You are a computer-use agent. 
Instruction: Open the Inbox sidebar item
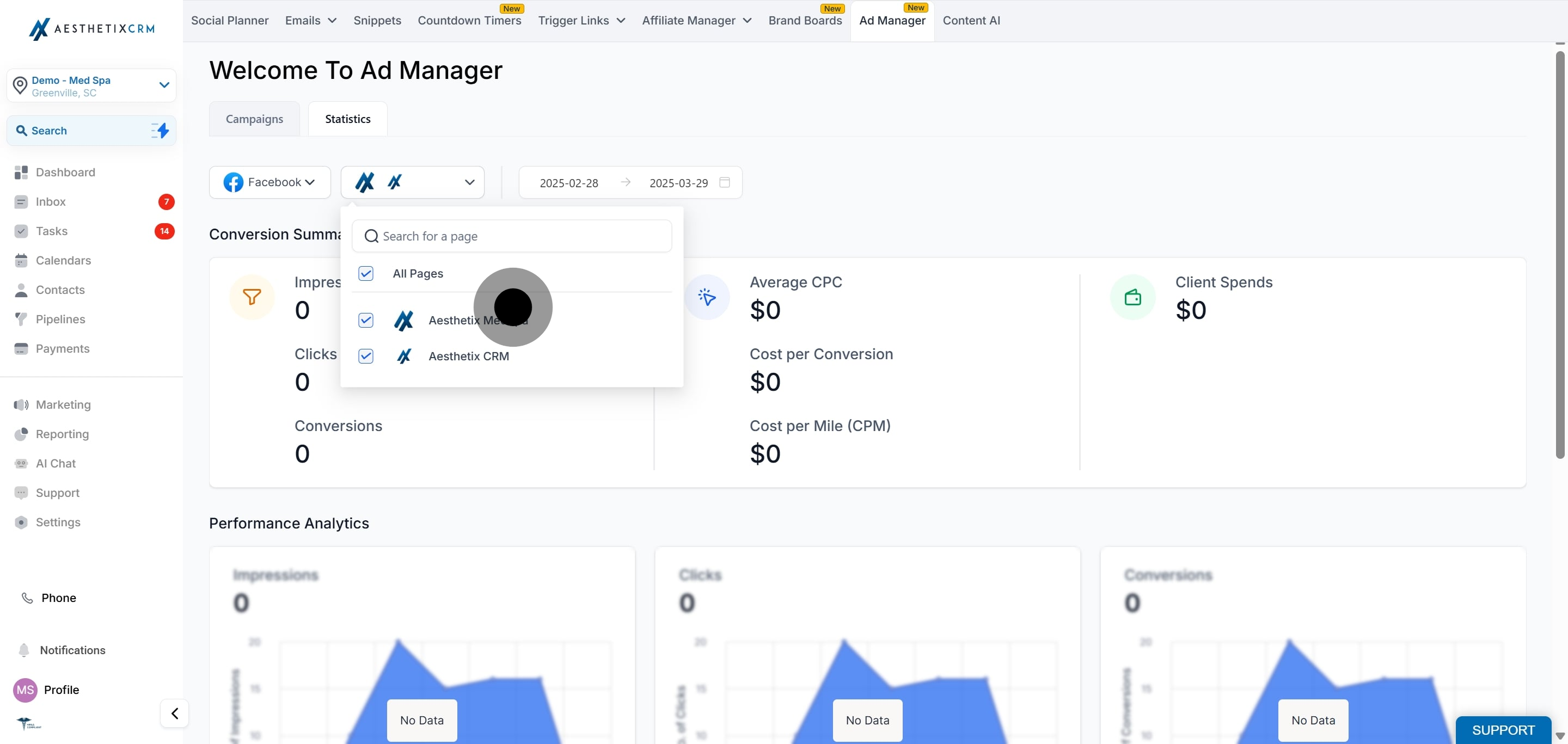[x=51, y=201]
